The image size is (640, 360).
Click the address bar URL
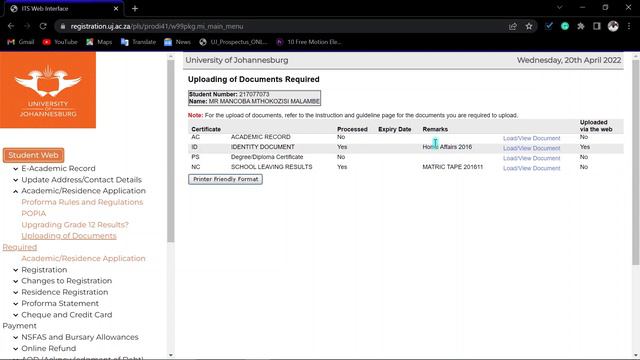[157, 27]
